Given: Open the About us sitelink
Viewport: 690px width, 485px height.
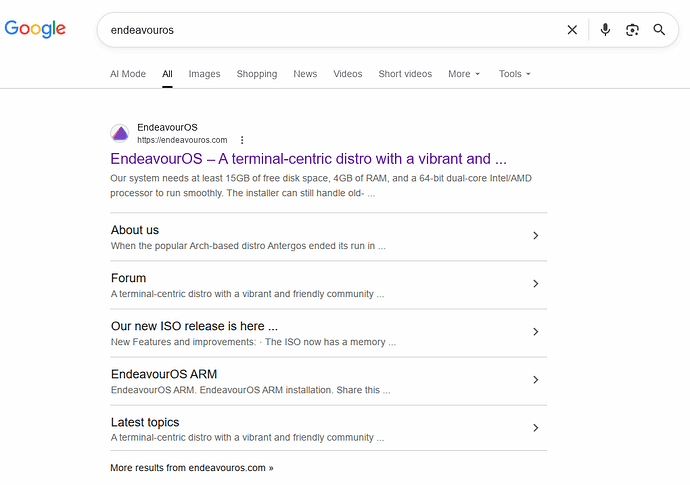Looking at the screenshot, I should [x=135, y=230].
